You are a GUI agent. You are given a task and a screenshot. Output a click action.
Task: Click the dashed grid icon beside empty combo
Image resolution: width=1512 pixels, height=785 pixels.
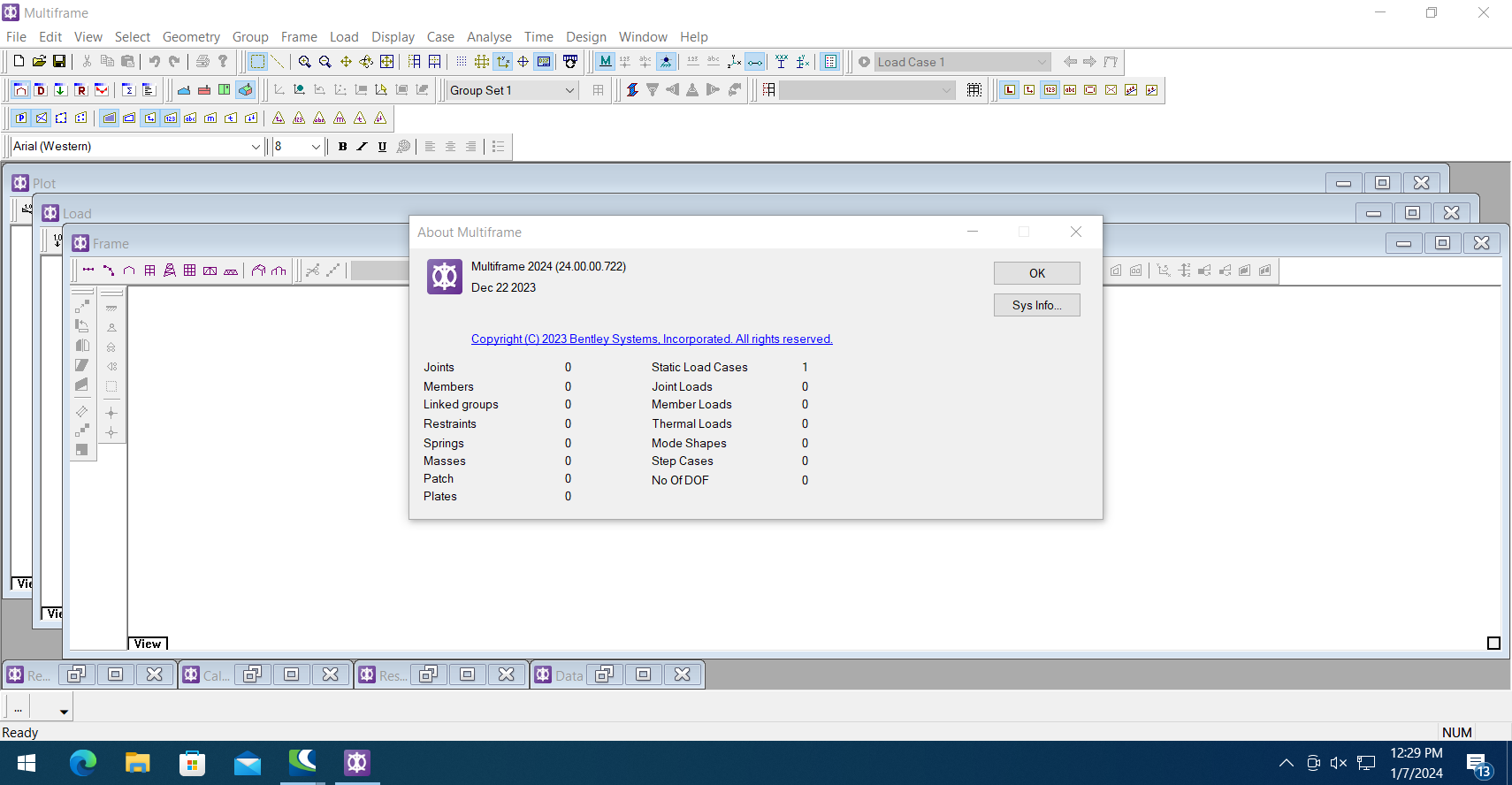pyautogui.click(x=974, y=89)
